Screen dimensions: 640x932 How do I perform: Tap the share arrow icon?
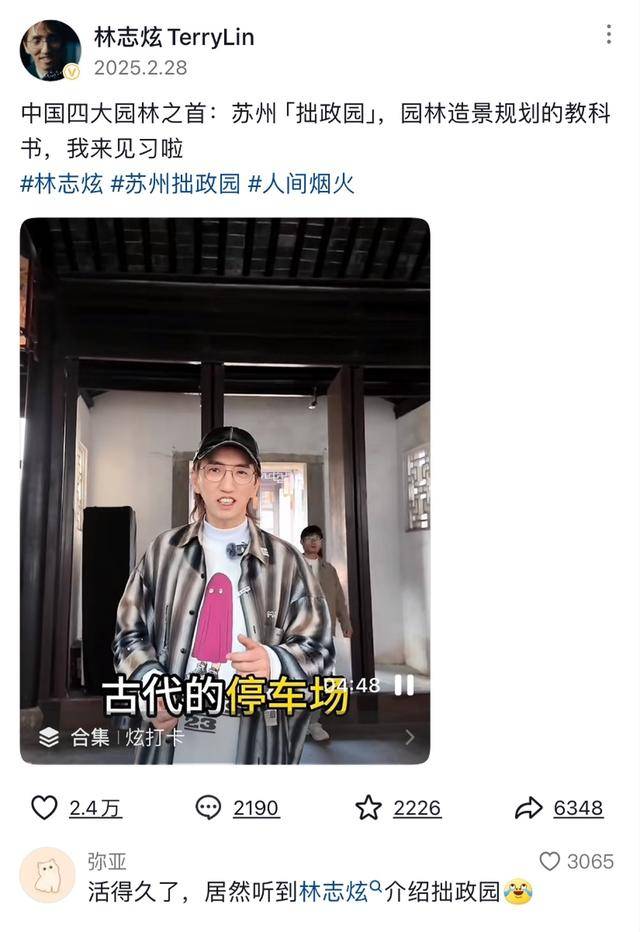click(x=528, y=808)
